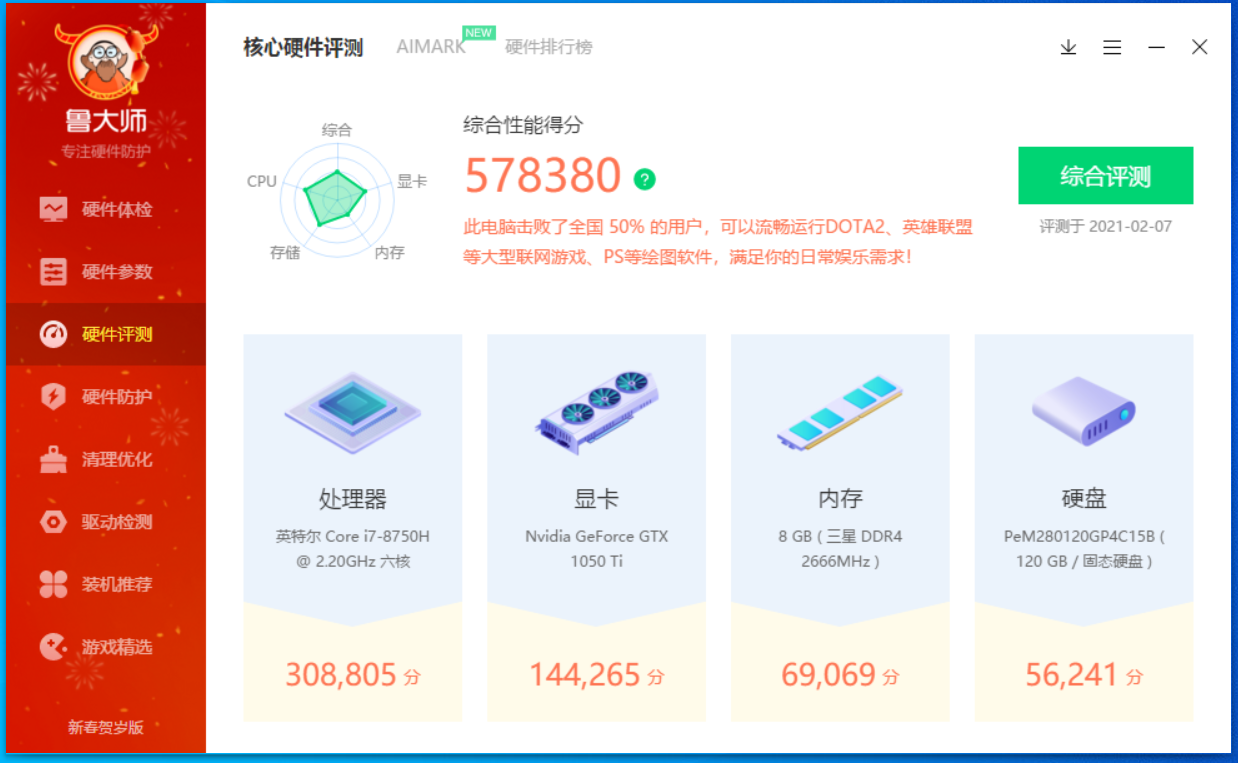Click NEW badge on AIMARK
This screenshot has width=1238, height=763.
pyautogui.click(x=478, y=32)
